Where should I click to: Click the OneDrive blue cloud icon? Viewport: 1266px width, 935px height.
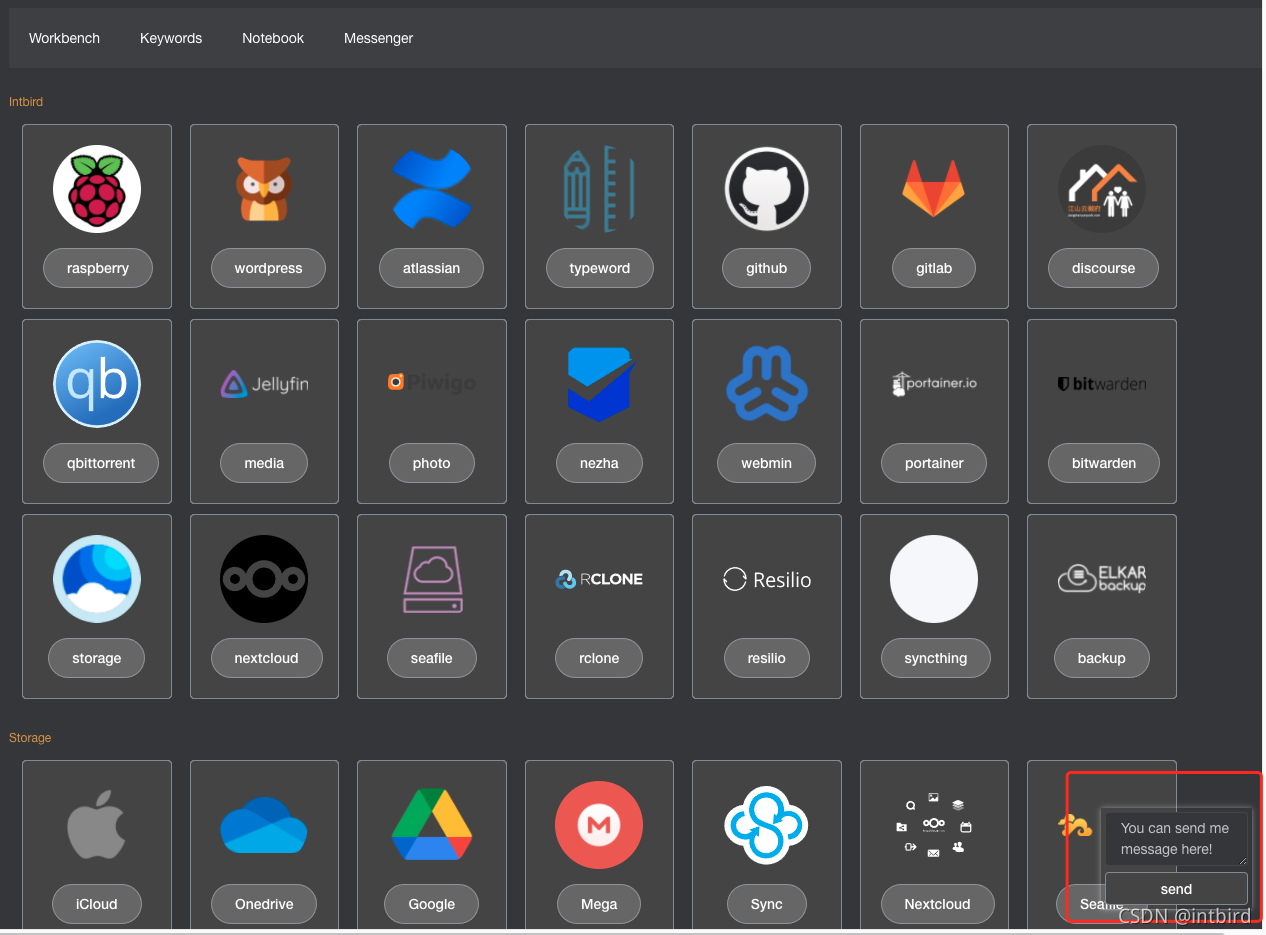(264, 825)
